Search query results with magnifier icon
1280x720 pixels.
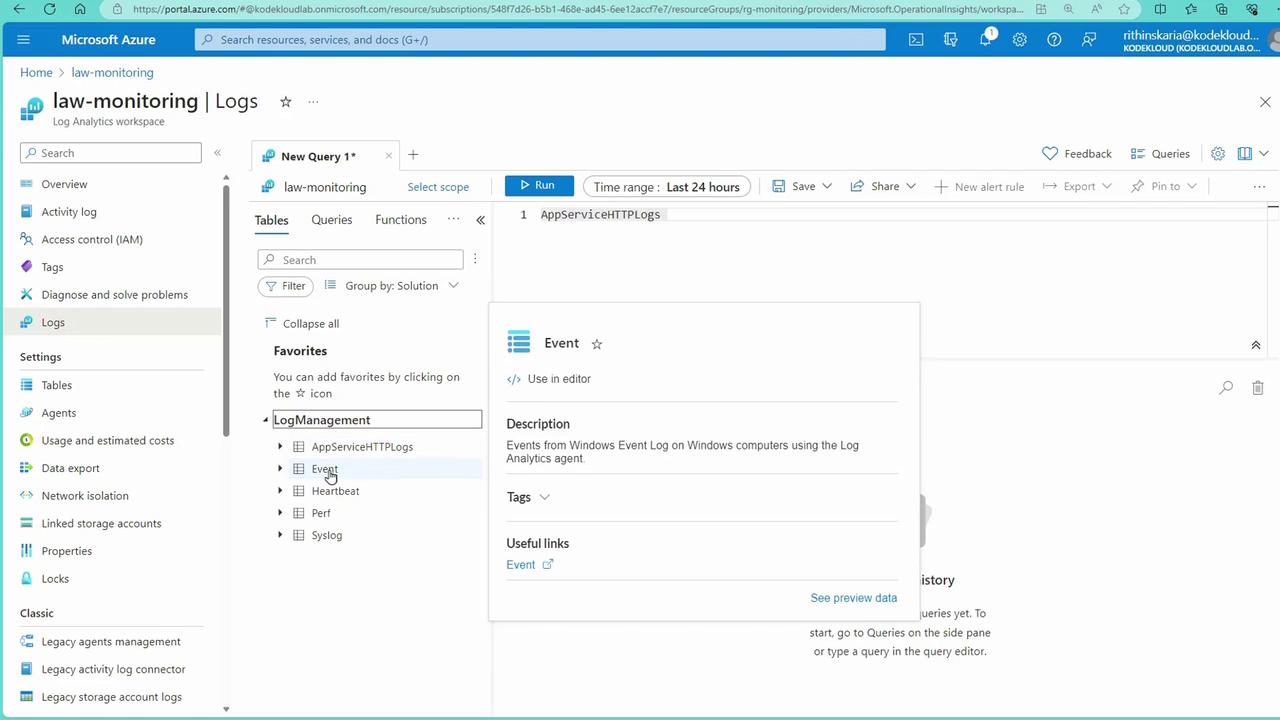click(1226, 387)
